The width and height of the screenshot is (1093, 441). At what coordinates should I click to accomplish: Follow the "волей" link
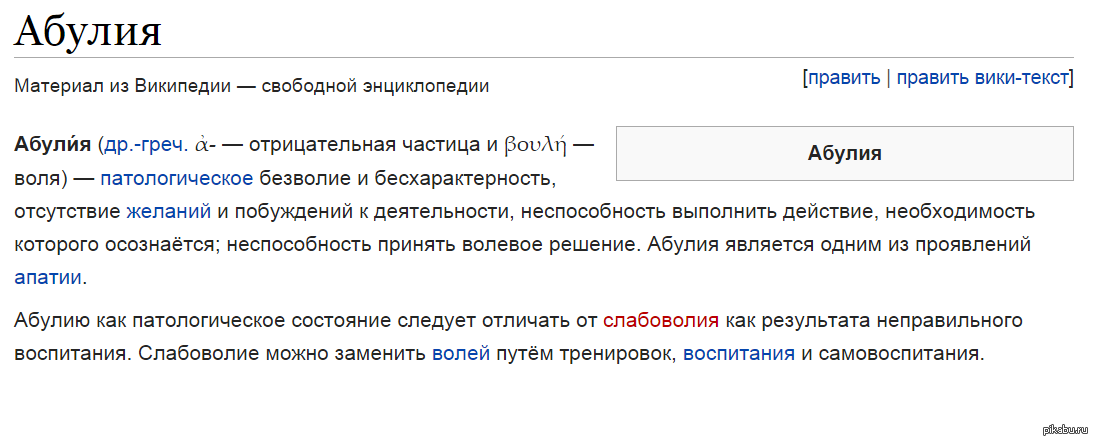point(461,353)
